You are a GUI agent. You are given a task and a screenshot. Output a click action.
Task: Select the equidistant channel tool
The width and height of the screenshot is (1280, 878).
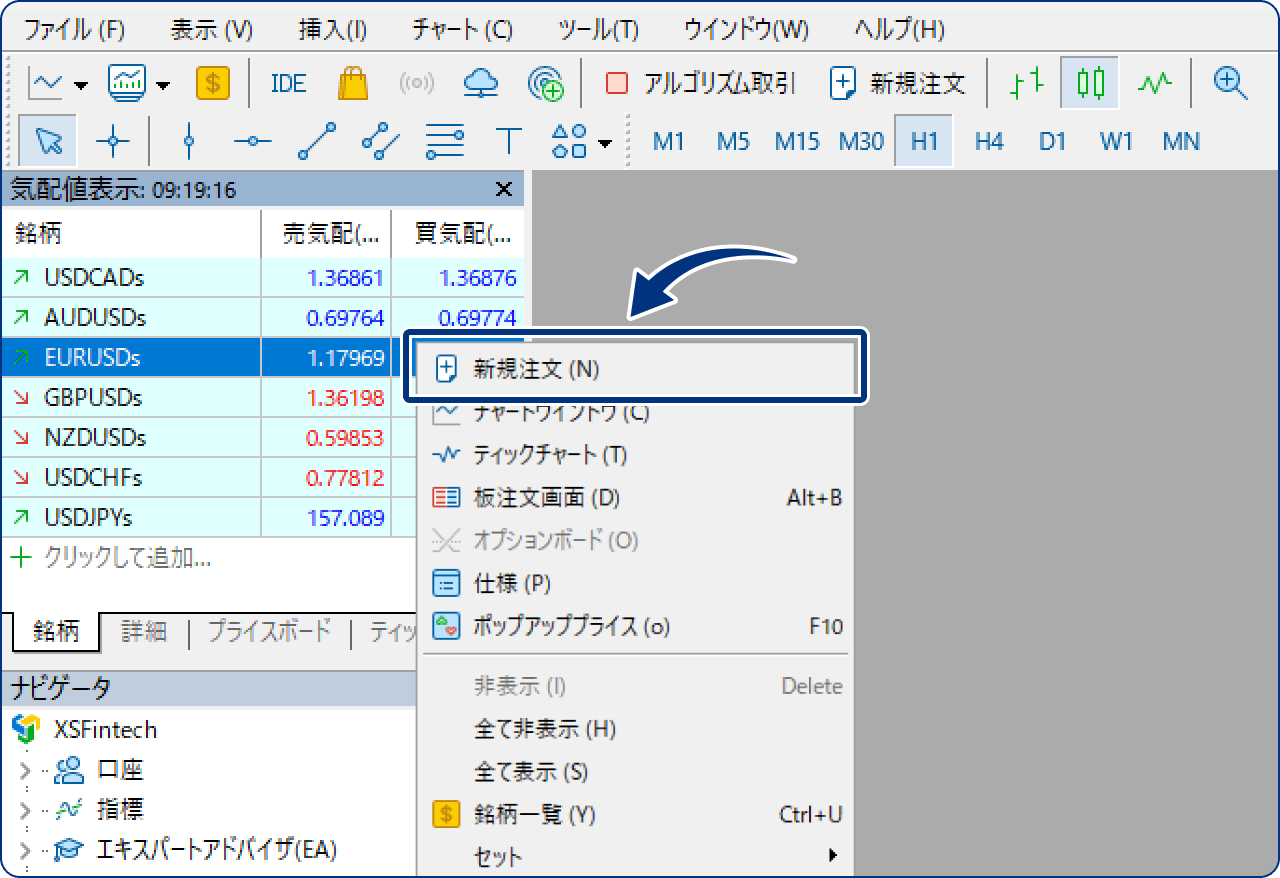tap(380, 141)
